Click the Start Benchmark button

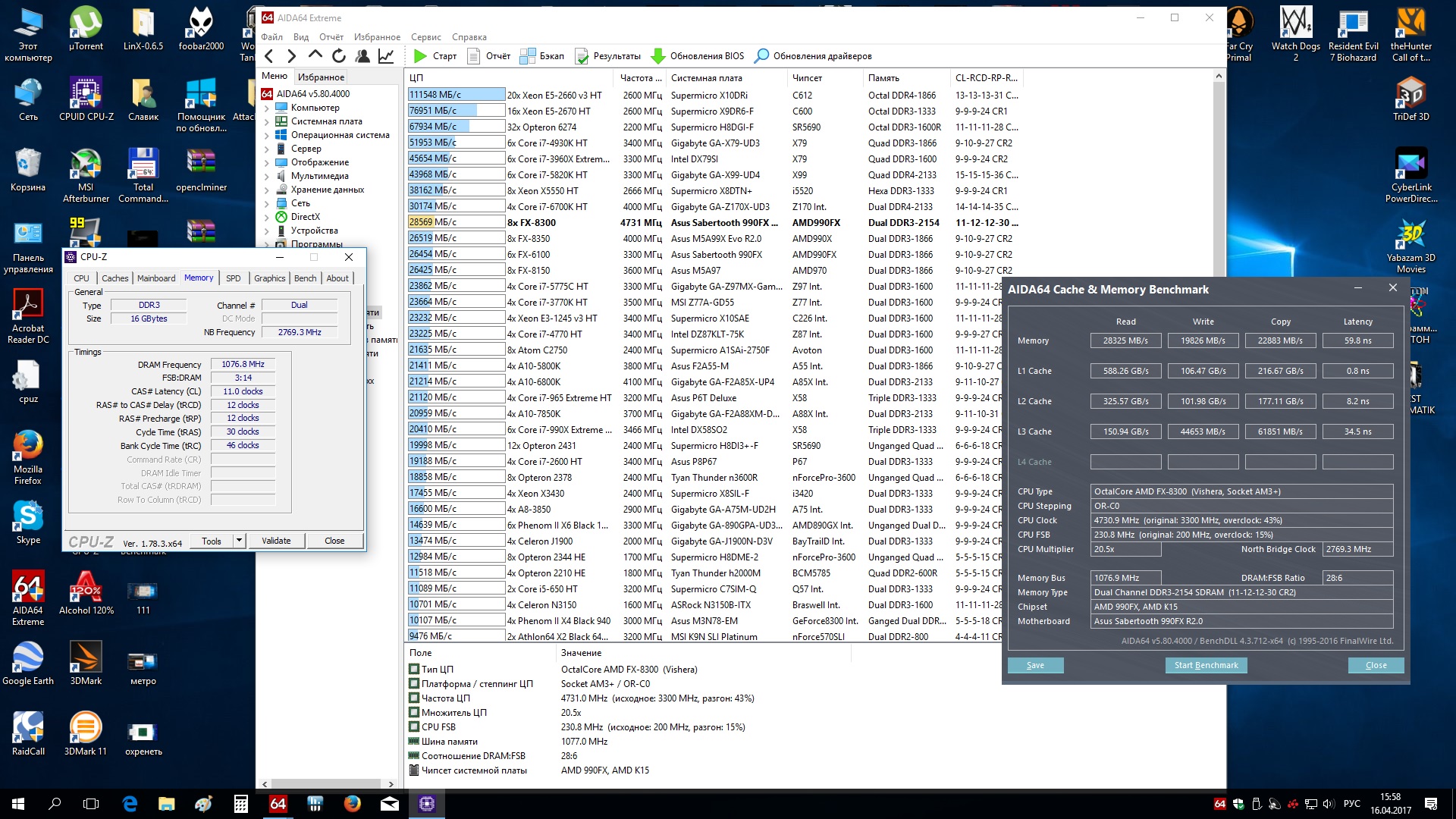(1206, 665)
